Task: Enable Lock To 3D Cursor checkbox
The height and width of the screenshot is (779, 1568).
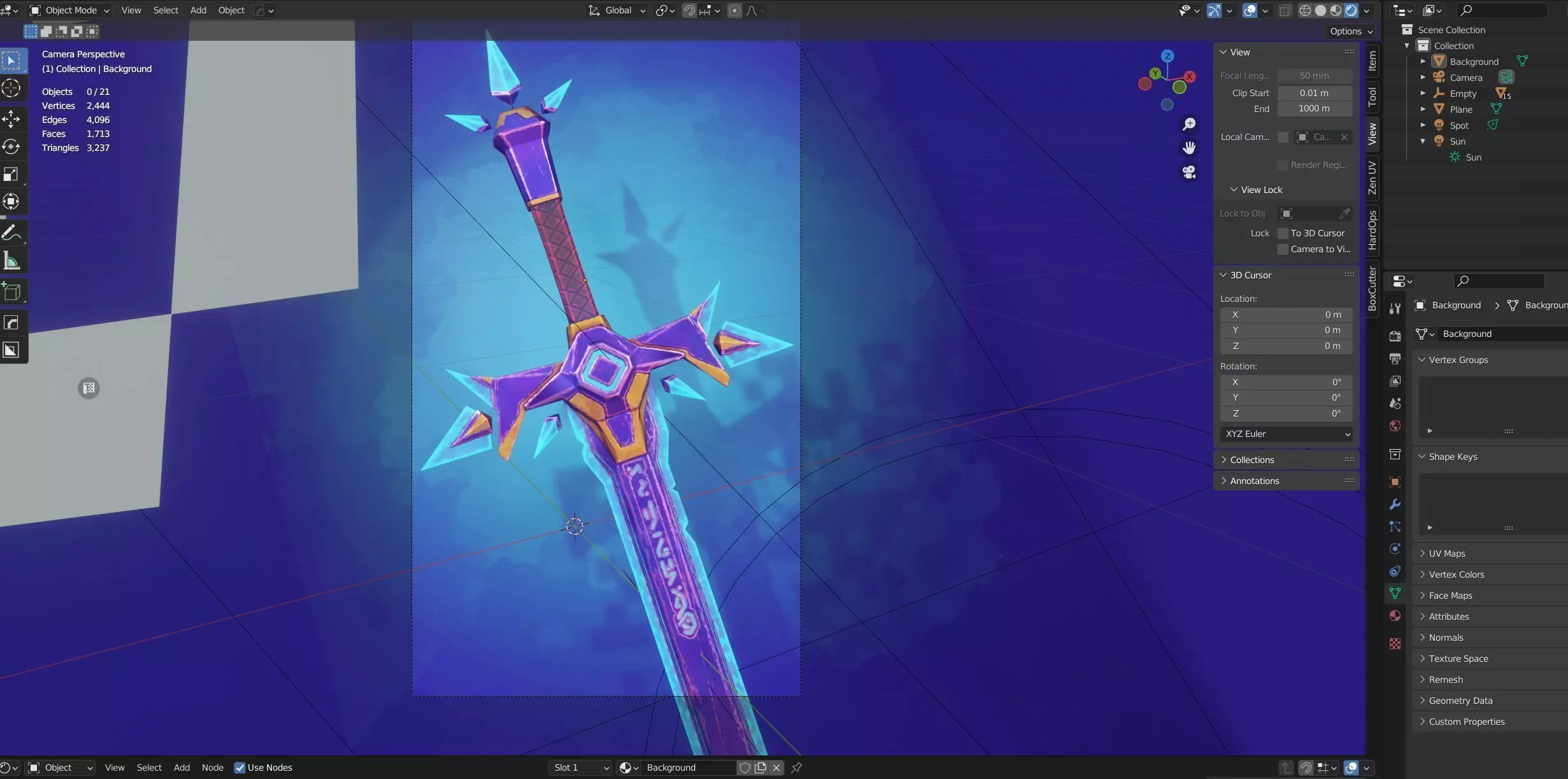Action: pyautogui.click(x=1283, y=233)
